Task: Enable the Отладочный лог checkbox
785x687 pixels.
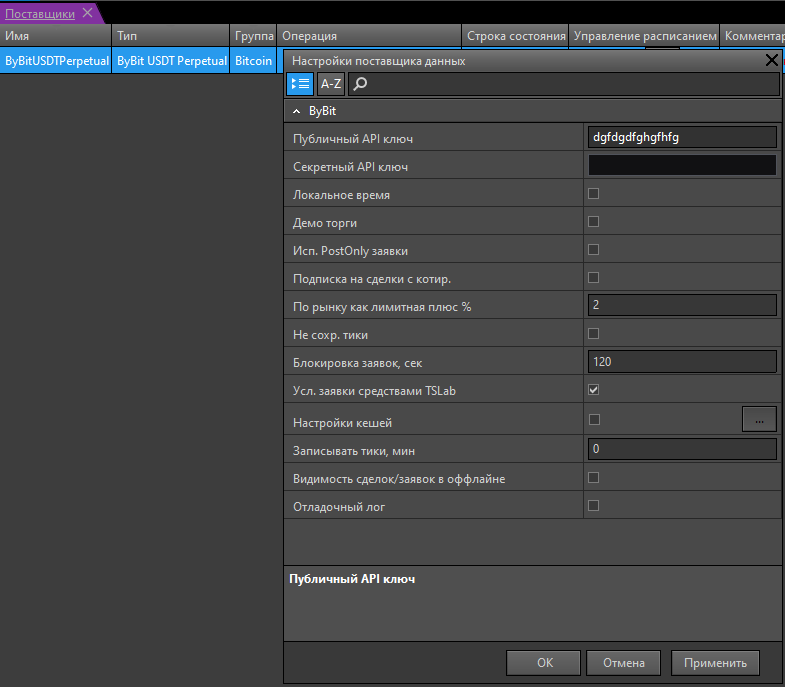Action: (593, 506)
